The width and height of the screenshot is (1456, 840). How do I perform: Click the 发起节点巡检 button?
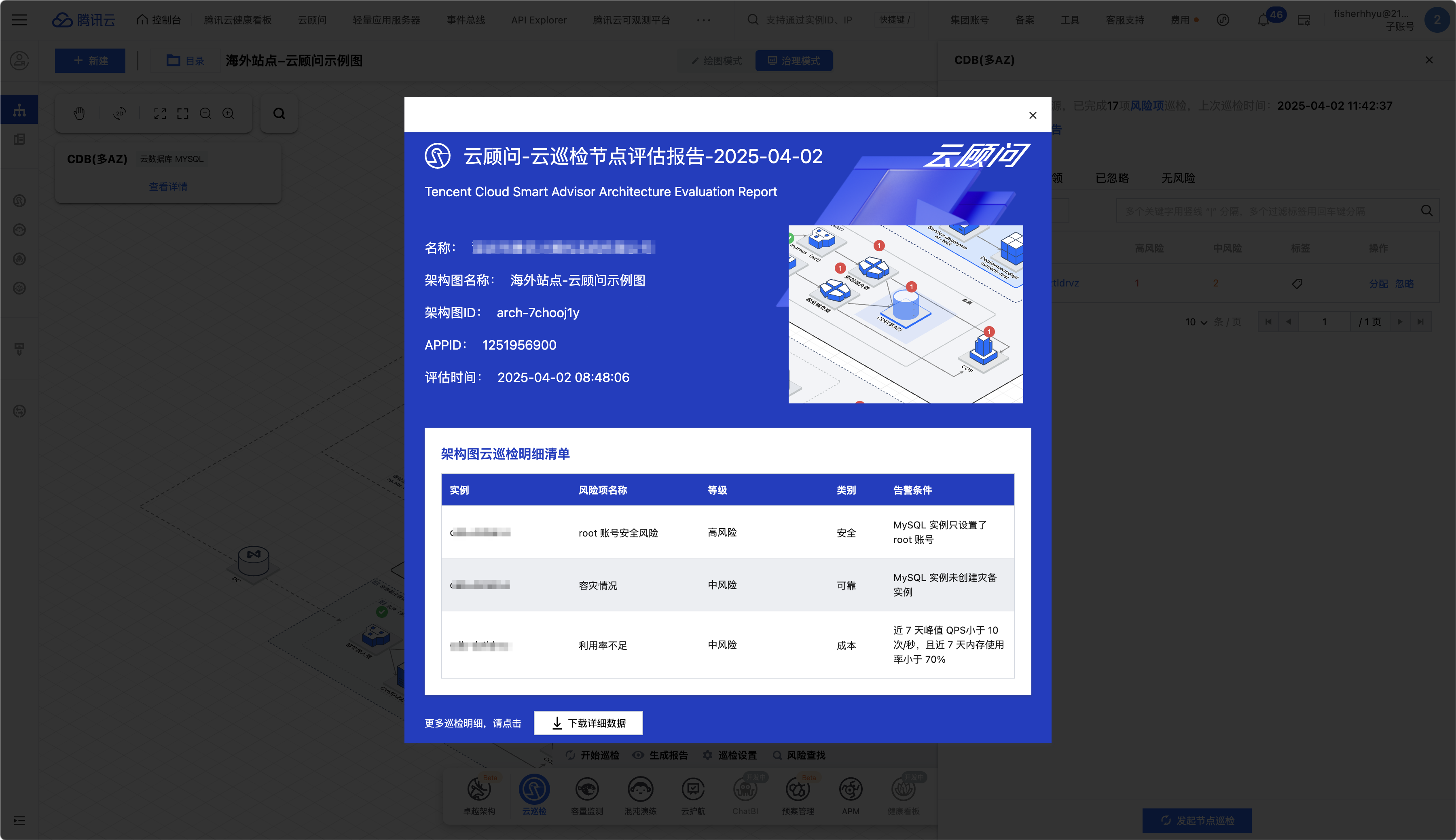(x=1196, y=821)
